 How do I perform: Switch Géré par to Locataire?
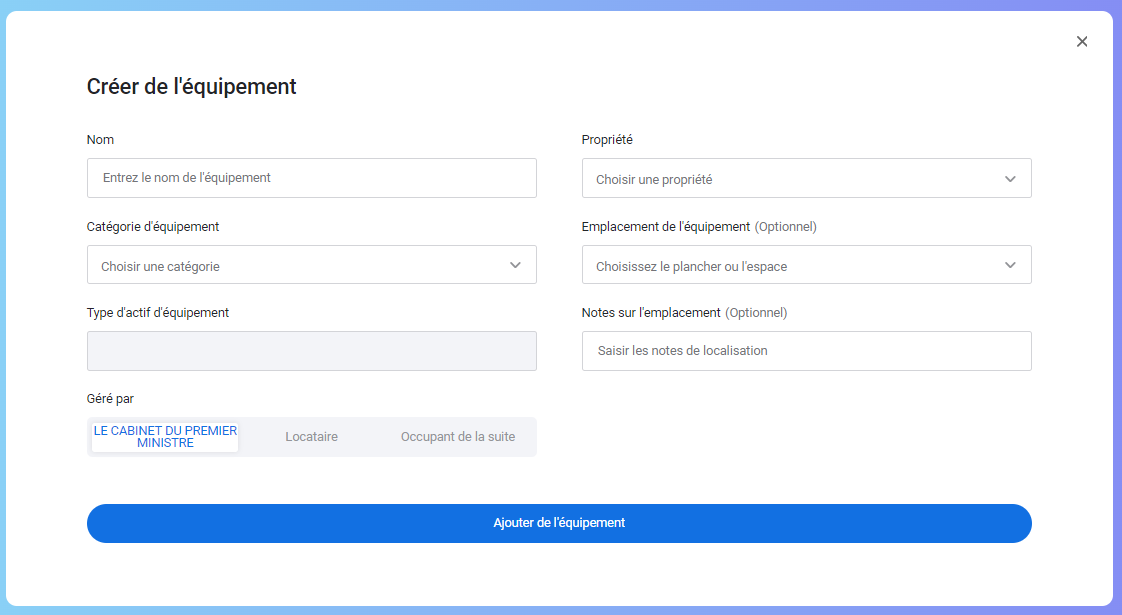click(x=311, y=437)
